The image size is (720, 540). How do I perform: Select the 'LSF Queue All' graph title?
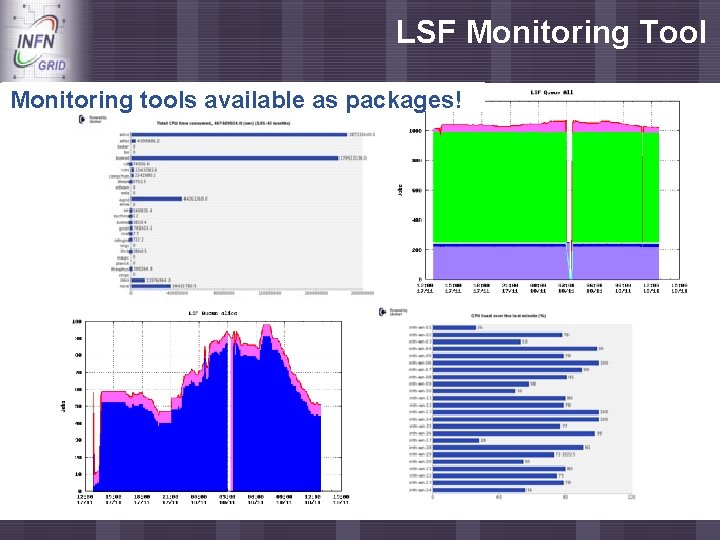(x=551, y=92)
